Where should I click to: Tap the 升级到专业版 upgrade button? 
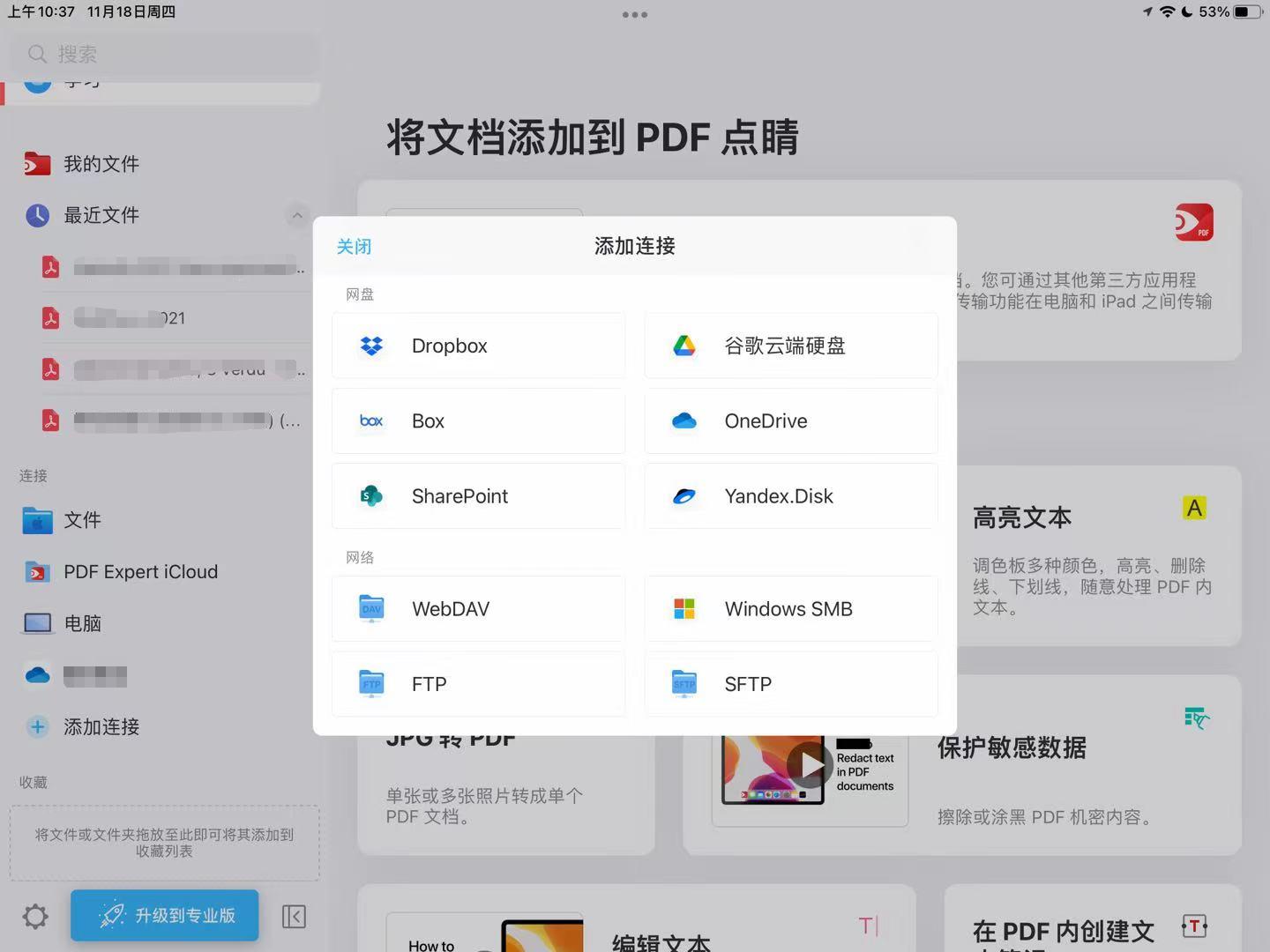tap(164, 916)
